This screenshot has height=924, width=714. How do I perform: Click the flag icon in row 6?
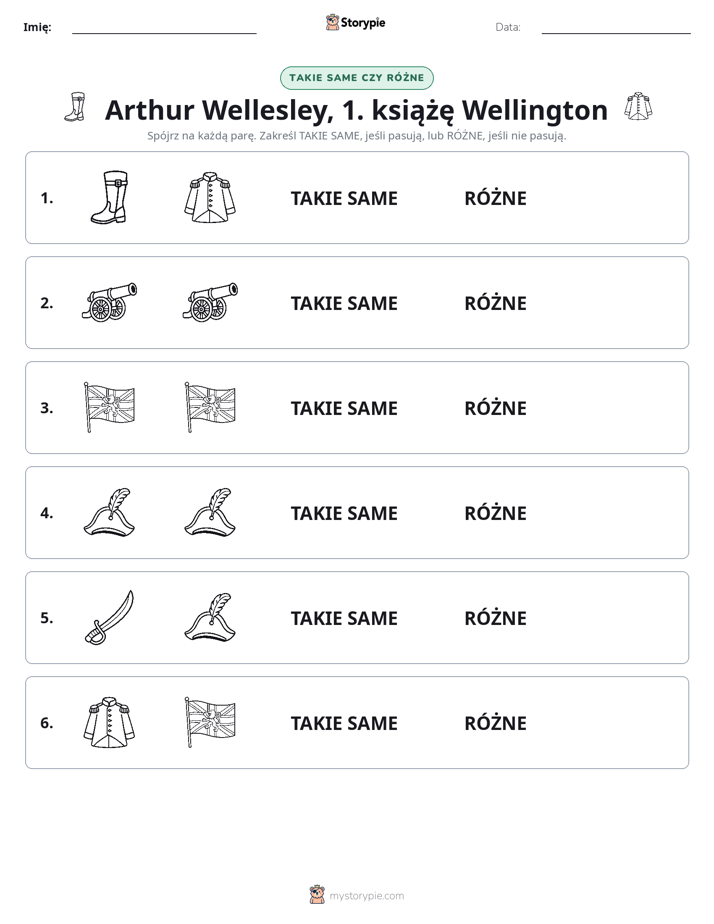coord(210,722)
